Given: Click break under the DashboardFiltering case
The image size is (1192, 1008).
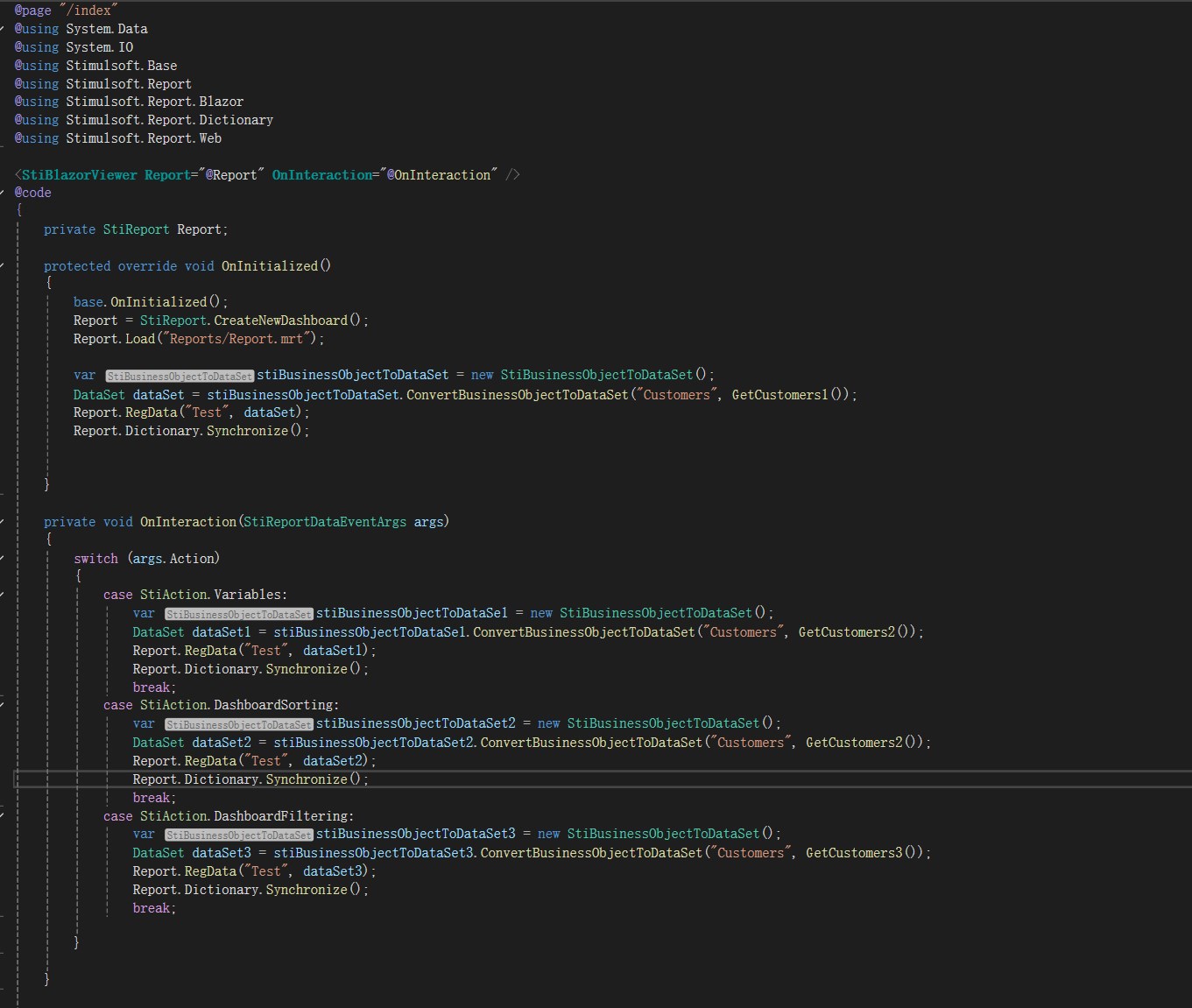Looking at the screenshot, I should point(154,908).
